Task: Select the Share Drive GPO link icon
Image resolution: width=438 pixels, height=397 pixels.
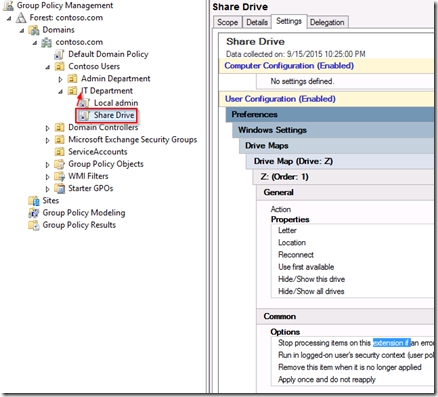Action: (84, 115)
